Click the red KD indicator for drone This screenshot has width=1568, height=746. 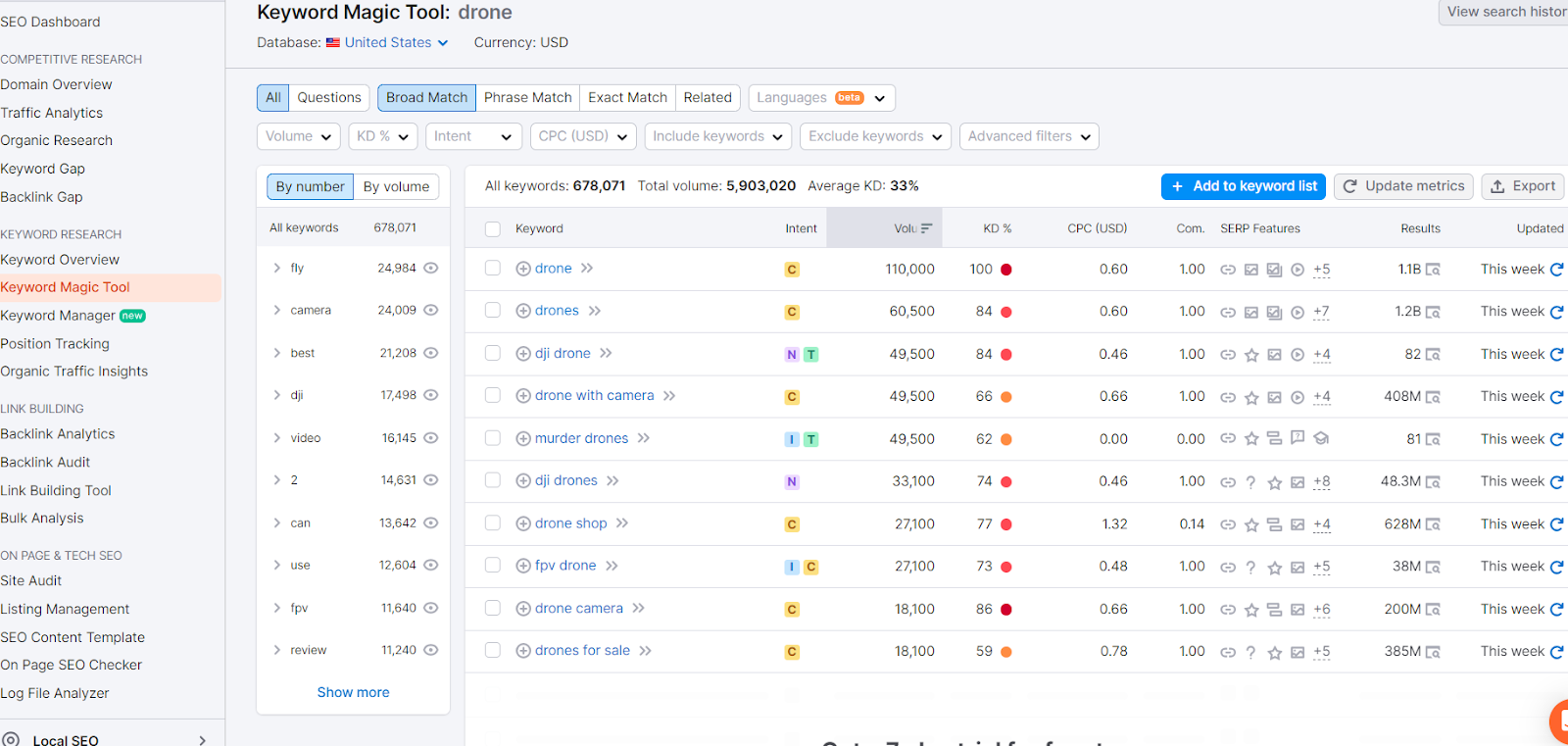point(1006,270)
